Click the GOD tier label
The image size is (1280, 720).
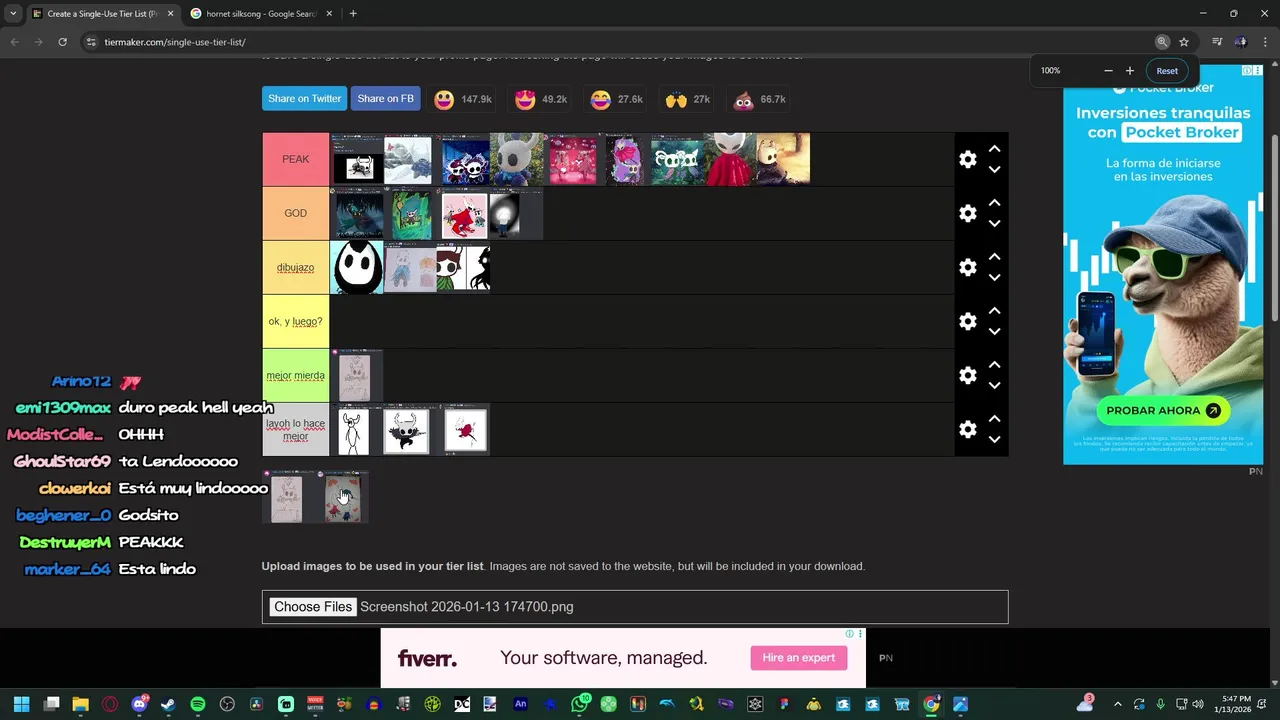point(295,213)
